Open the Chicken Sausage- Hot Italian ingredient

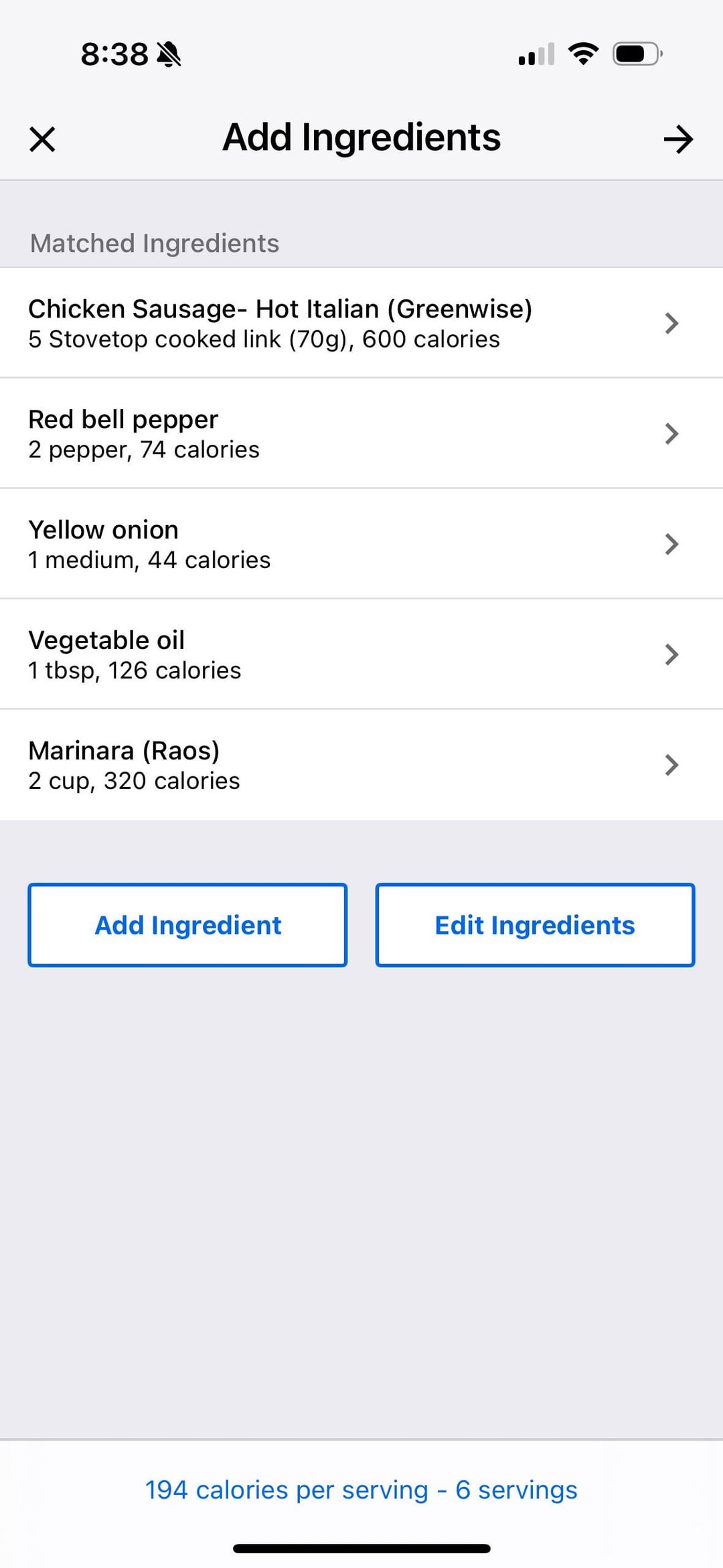pyautogui.click(x=280, y=309)
